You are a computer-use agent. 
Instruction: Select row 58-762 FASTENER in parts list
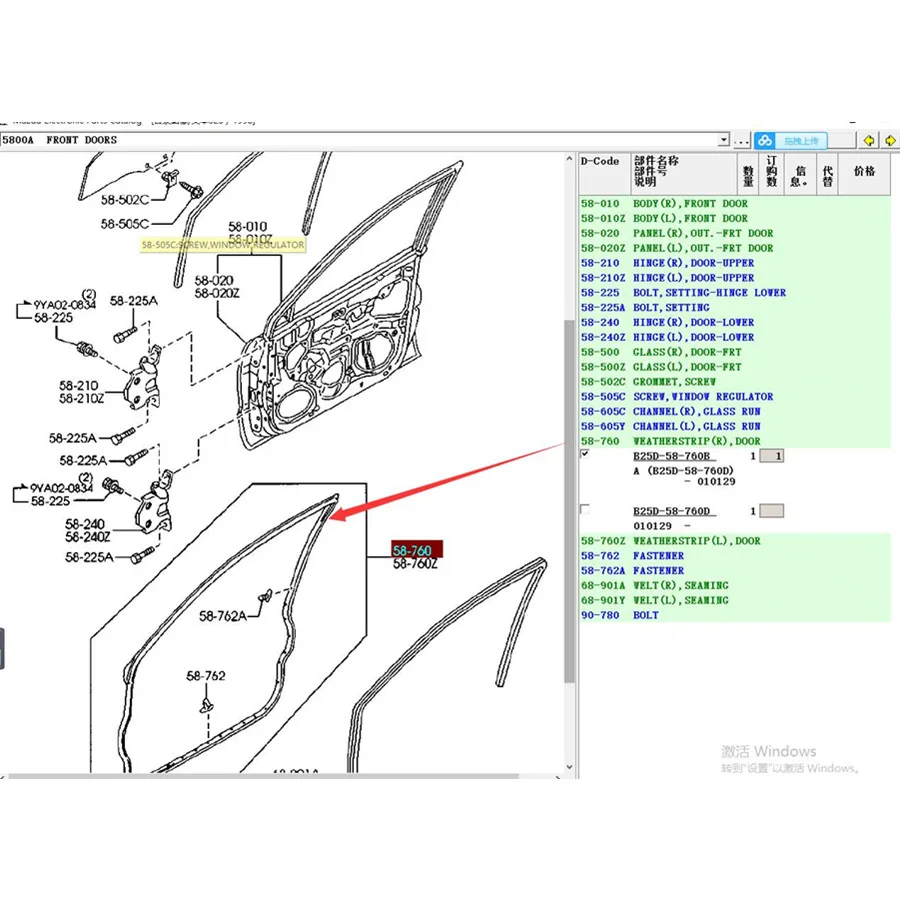click(x=735, y=556)
